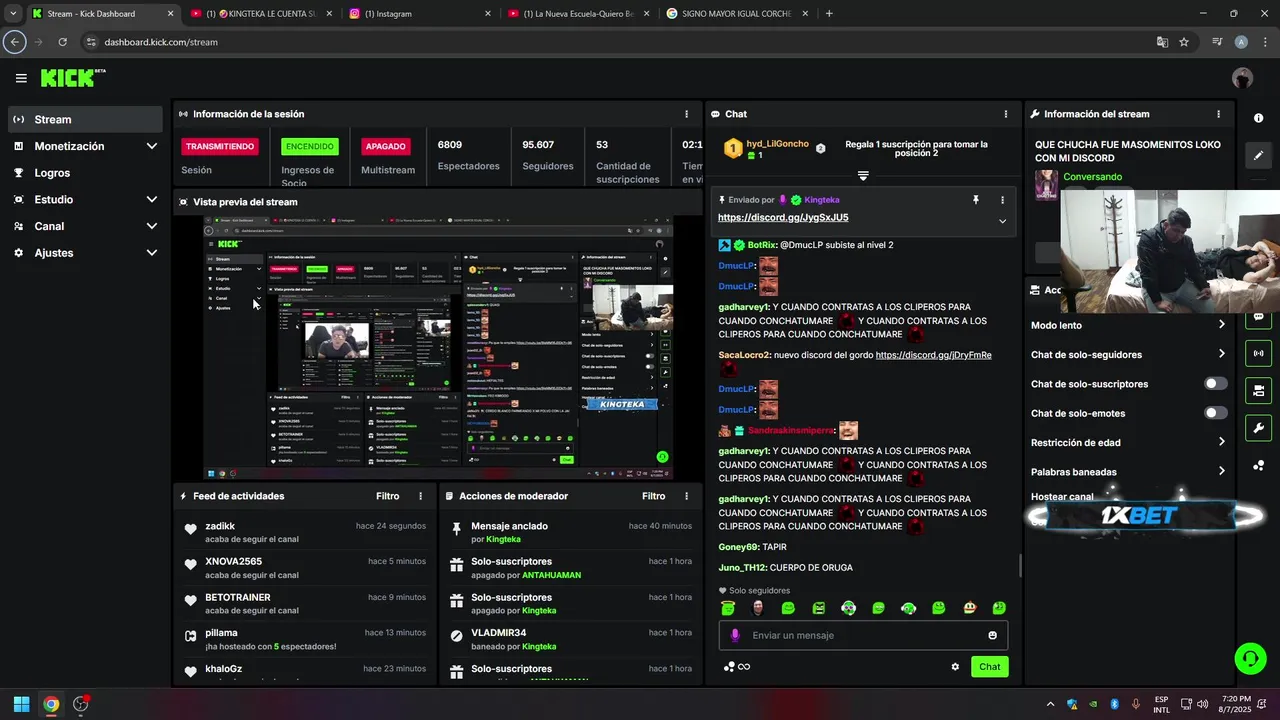
Task: Open Filtro in Acciones de moderador
Action: click(653, 496)
